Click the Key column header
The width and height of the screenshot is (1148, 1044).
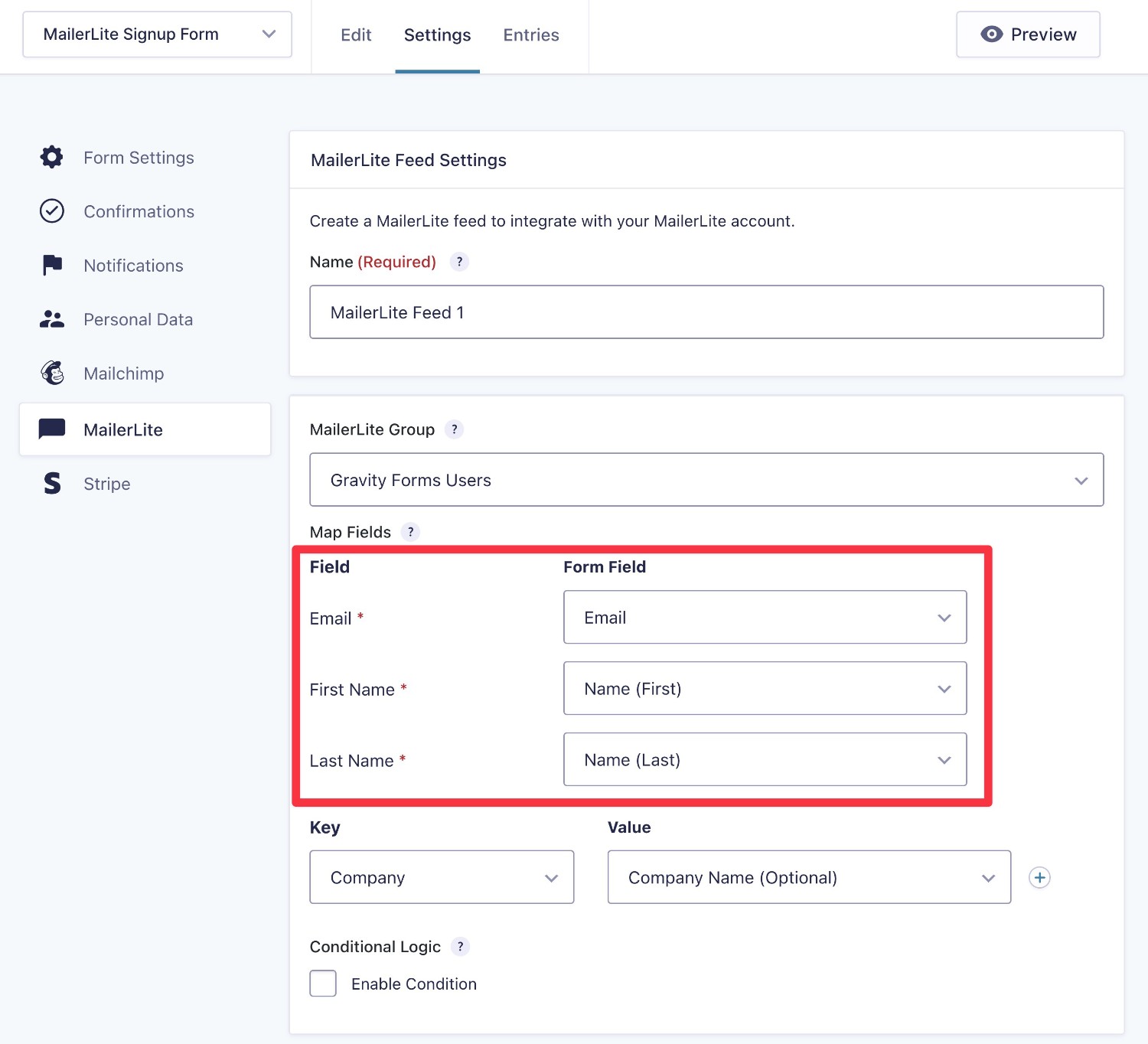coord(325,827)
